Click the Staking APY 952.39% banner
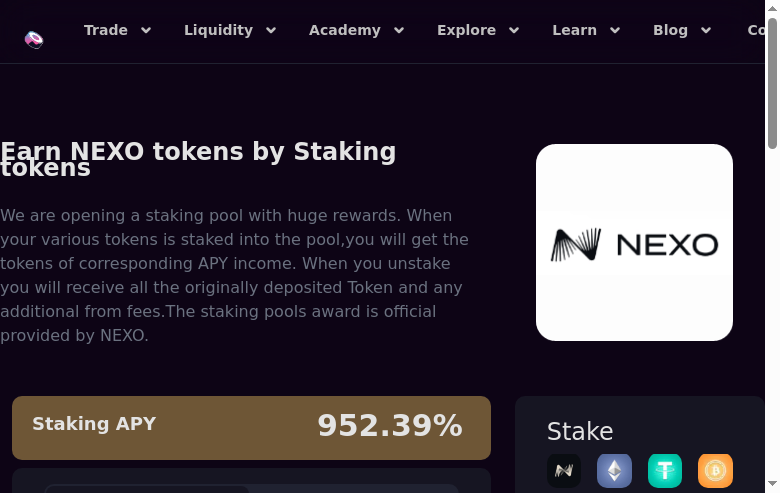The width and height of the screenshot is (780, 493). coord(251,427)
